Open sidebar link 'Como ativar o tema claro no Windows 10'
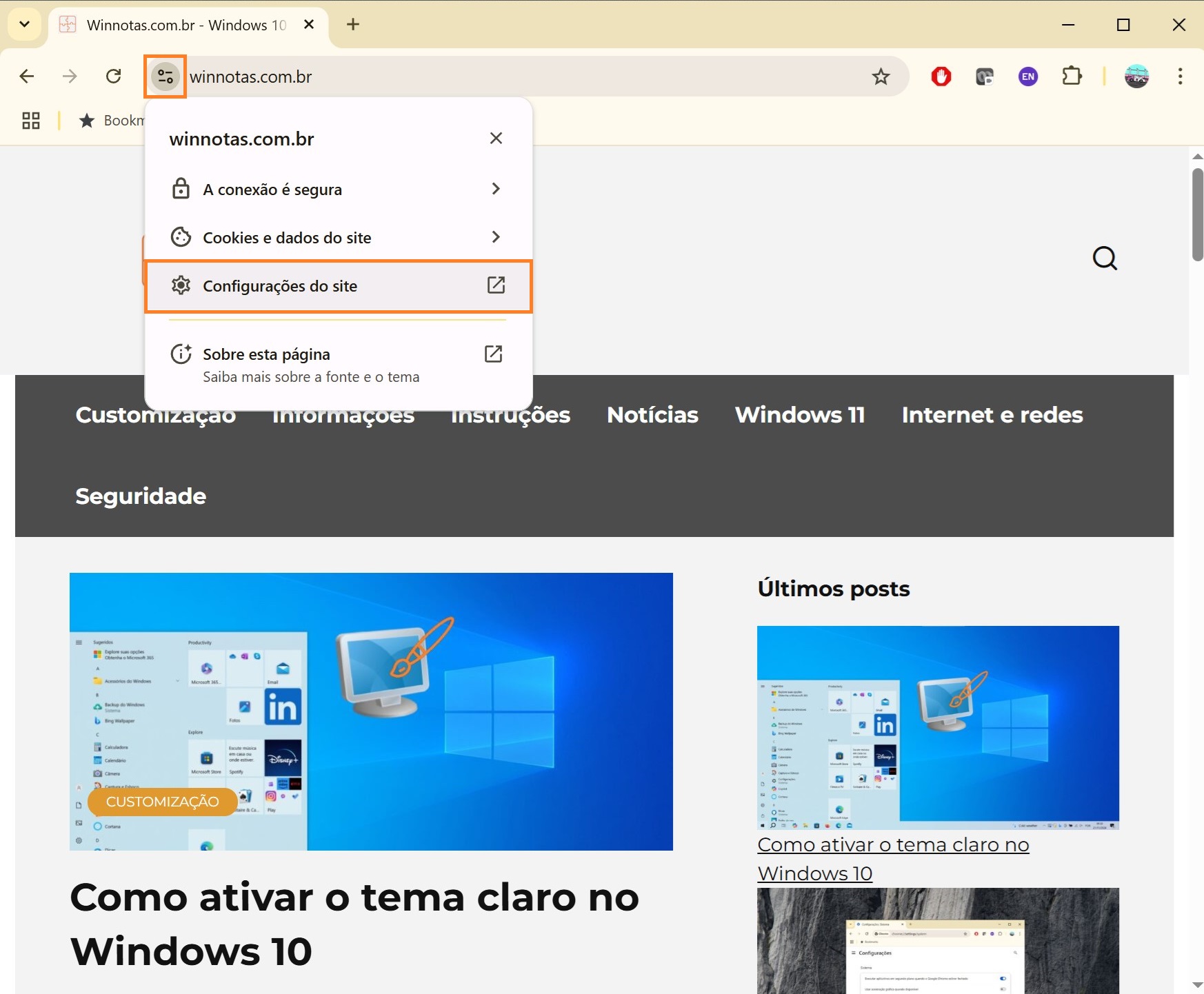The height and width of the screenshot is (994, 1204). (893, 859)
